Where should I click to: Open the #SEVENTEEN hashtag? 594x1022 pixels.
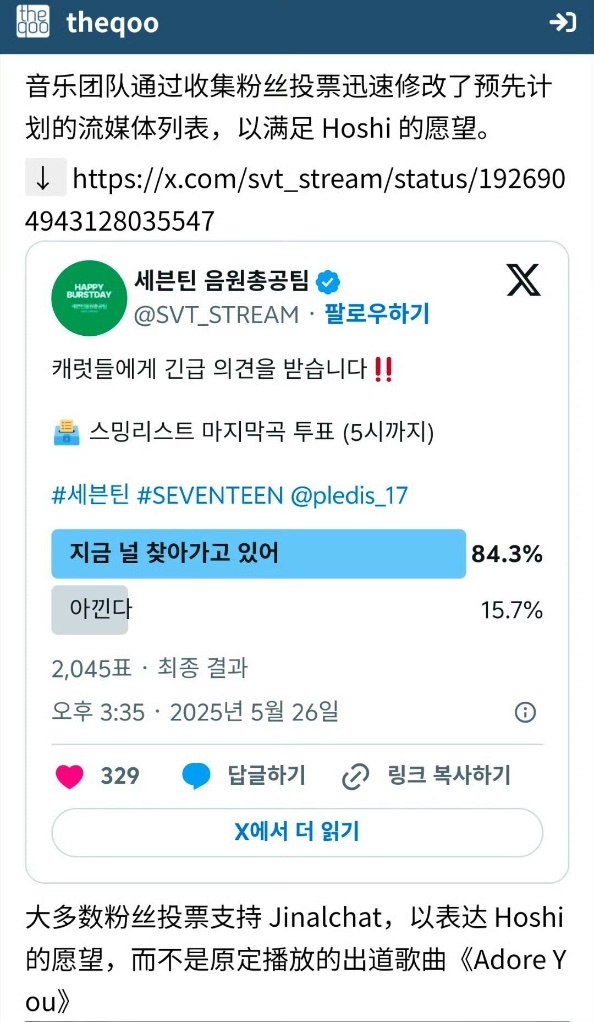tap(210, 495)
